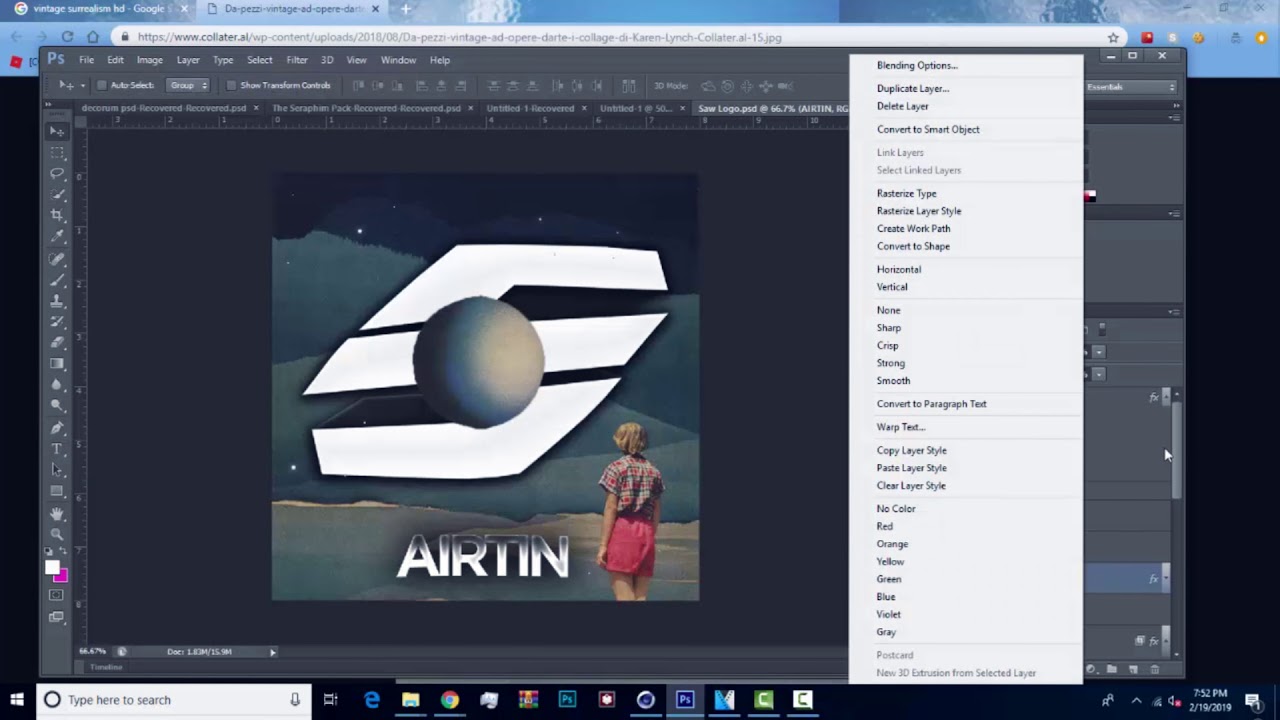Click the foreground color swatch
This screenshot has width=1280, height=720.
(52, 568)
